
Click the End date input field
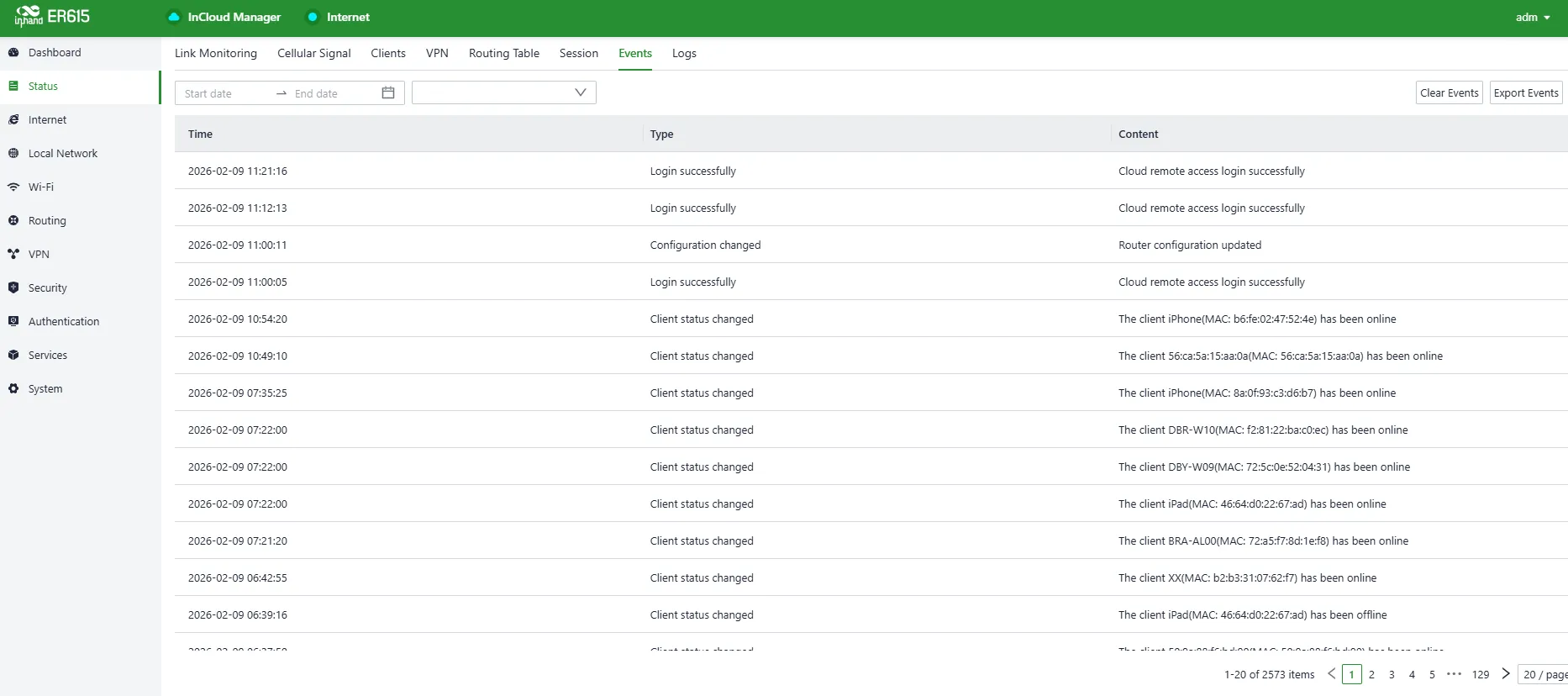(334, 93)
